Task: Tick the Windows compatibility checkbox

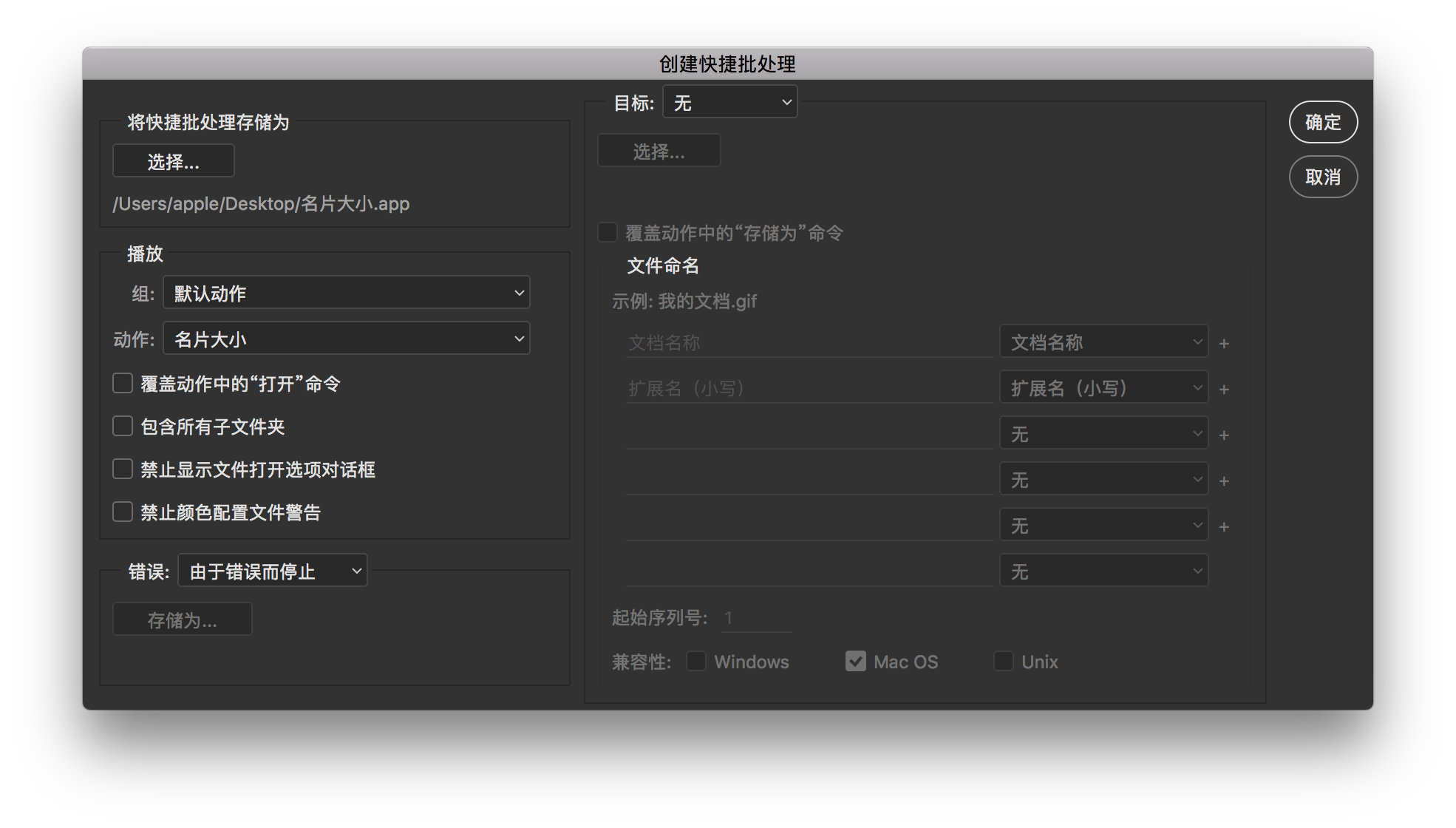Action: click(696, 661)
